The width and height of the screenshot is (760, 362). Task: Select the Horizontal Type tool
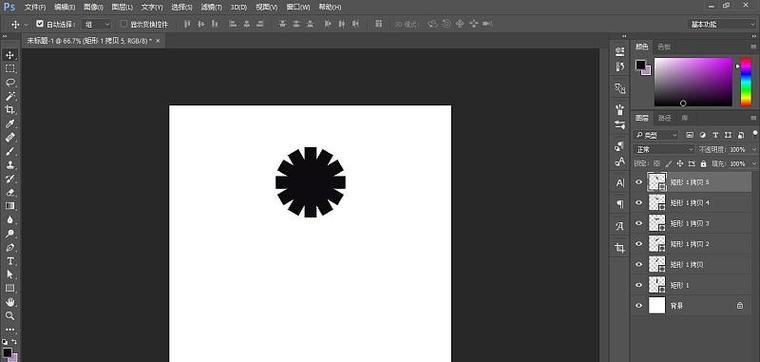click(10, 261)
